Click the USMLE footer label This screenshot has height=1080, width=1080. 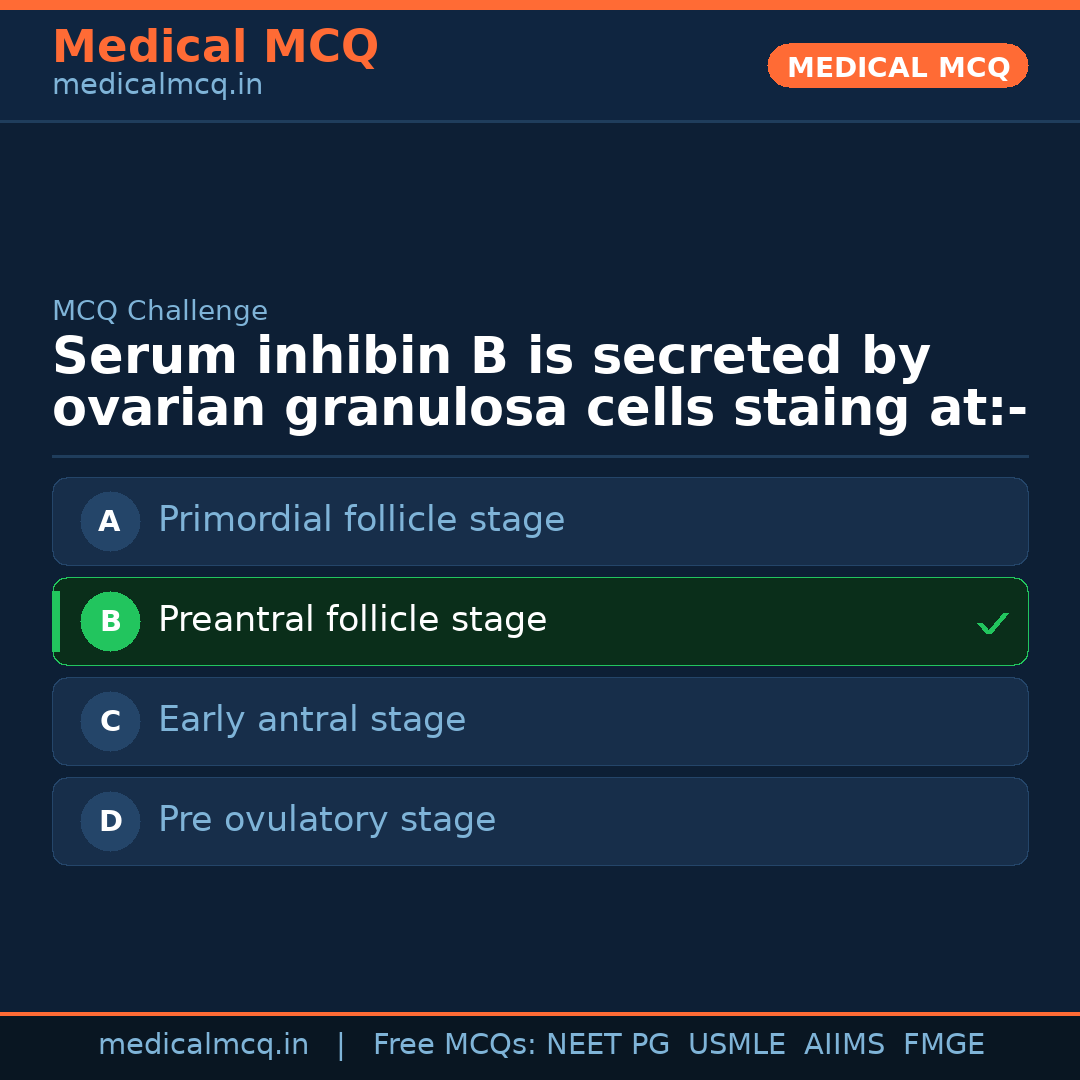[736, 1045]
